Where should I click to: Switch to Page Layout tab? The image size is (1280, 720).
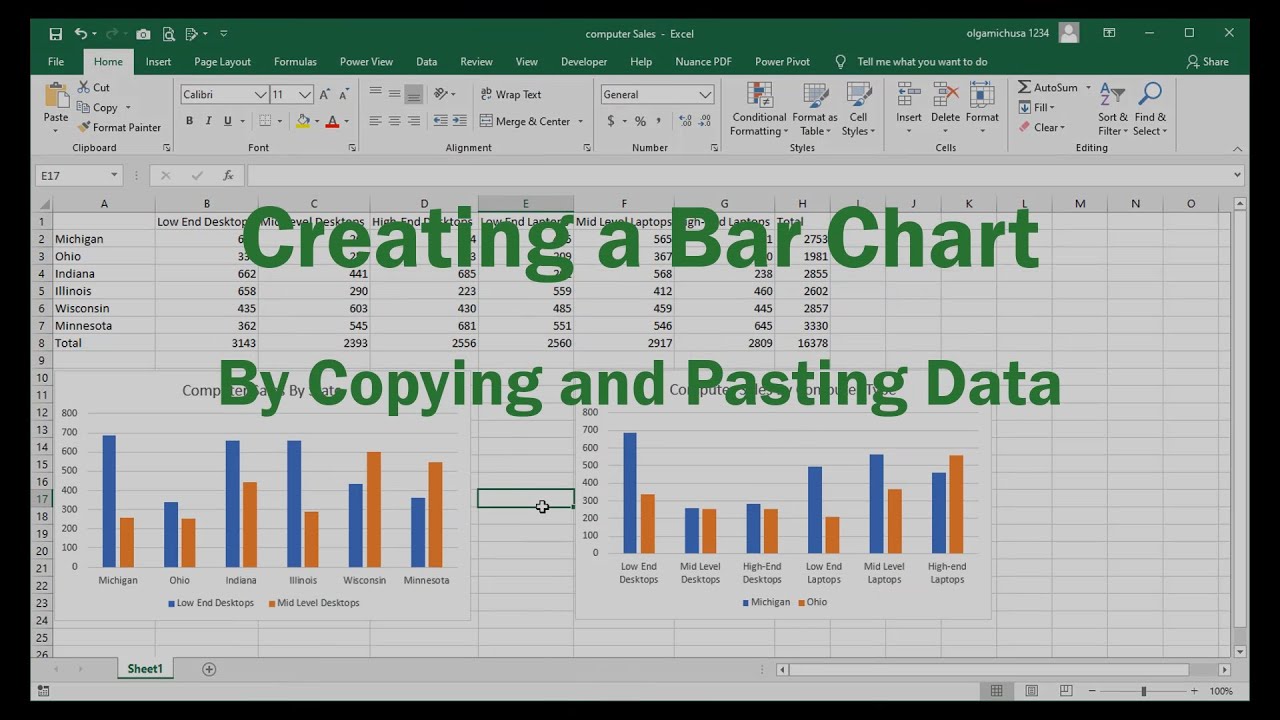click(222, 61)
